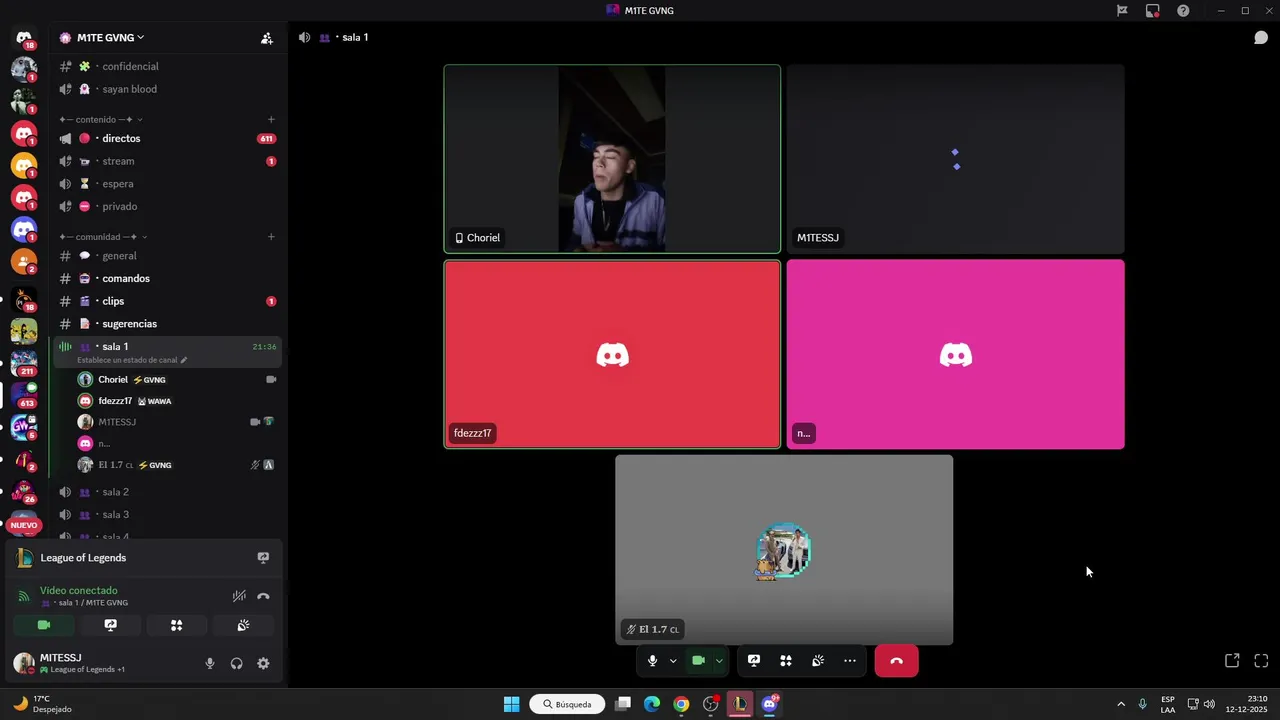Viewport: 1280px width, 720px height.
Task: Join the stream voice channel
Action: pyautogui.click(x=168, y=161)
